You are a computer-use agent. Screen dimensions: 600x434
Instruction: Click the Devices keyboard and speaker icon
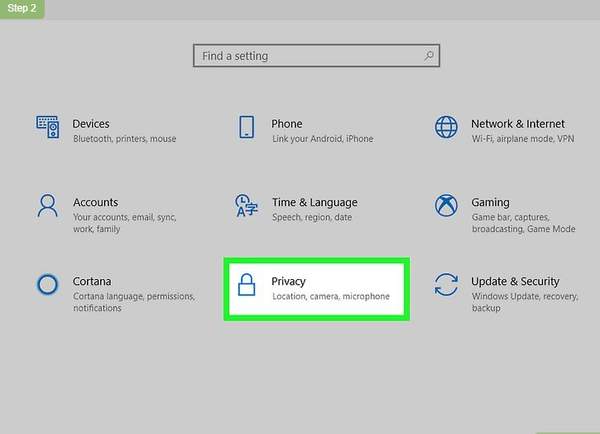click(48, 127)
